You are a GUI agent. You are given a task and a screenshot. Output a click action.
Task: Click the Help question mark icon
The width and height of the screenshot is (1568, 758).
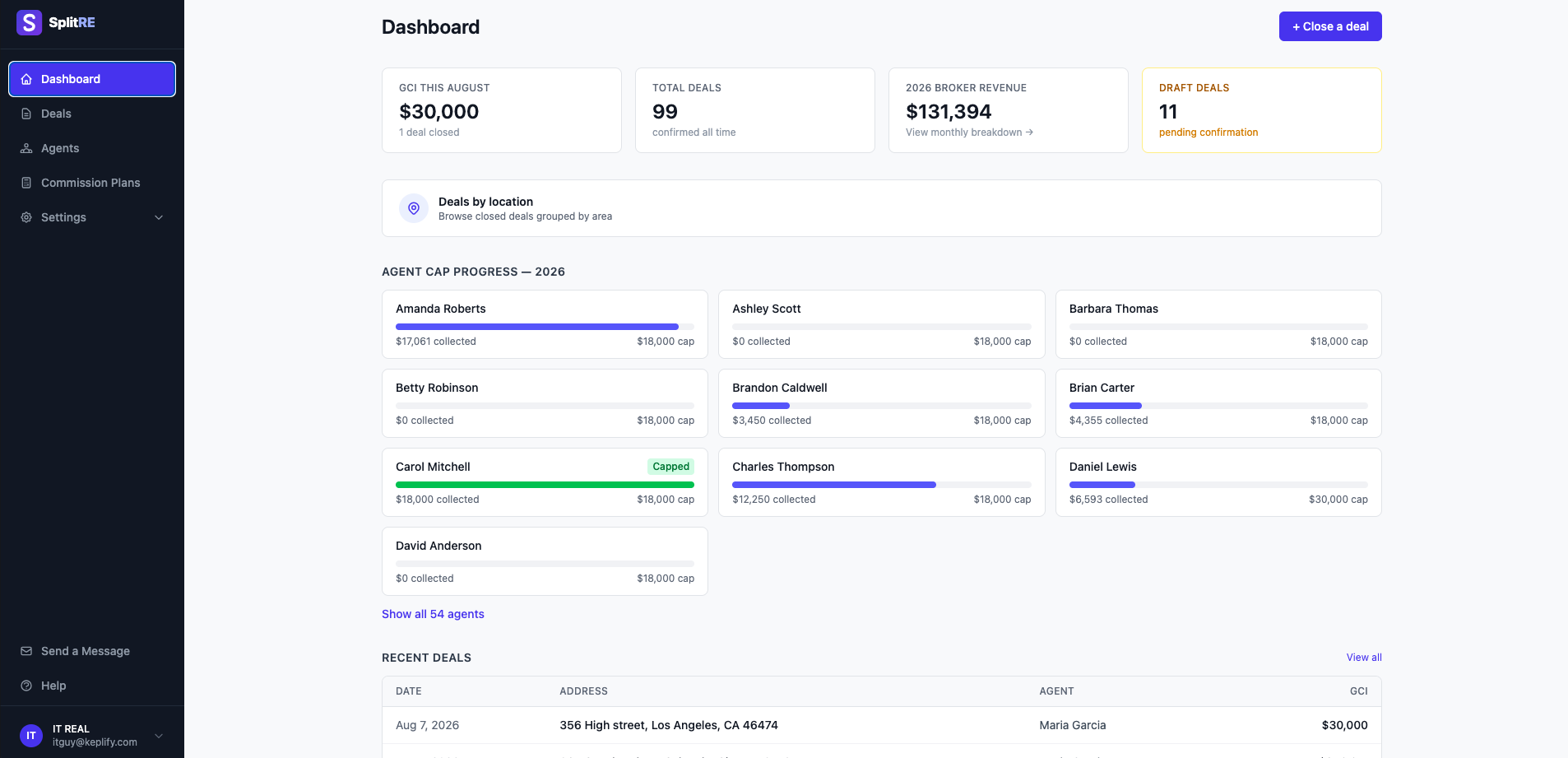[x=26, y=686]
